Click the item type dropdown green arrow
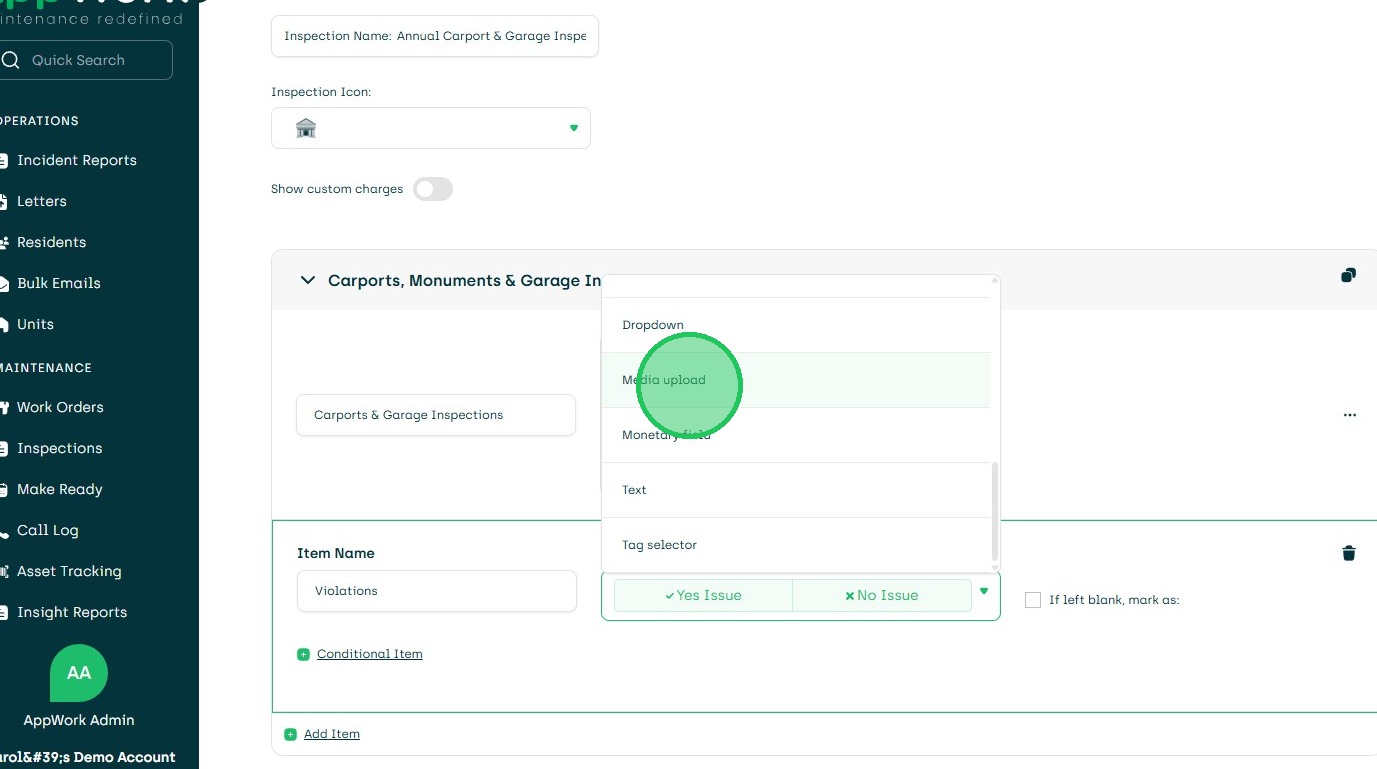The image size is (1377, 769). 984,592
